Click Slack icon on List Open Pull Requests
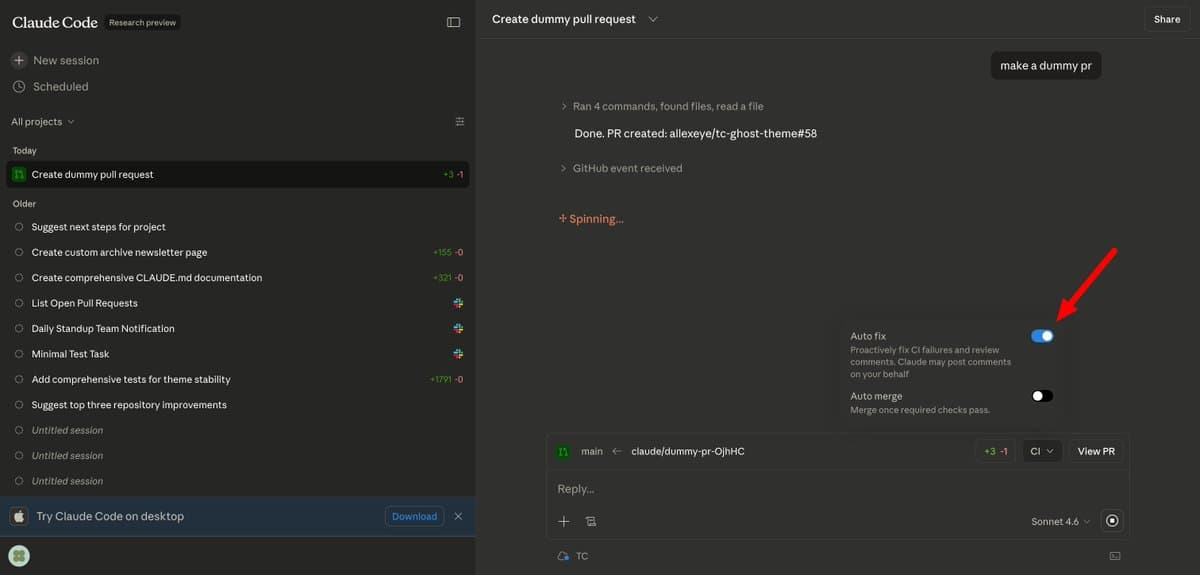The height and width of the screenshot is (575, 1200). pos(459,303)
